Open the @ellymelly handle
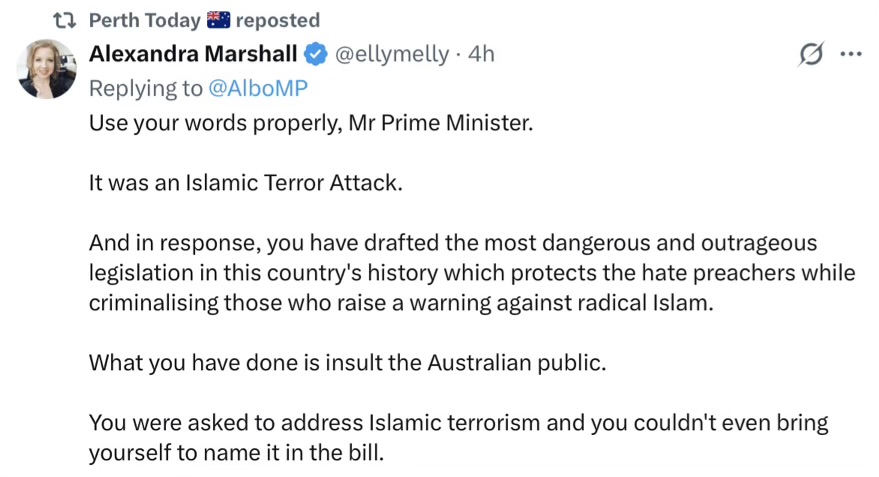 click(390, 54)
